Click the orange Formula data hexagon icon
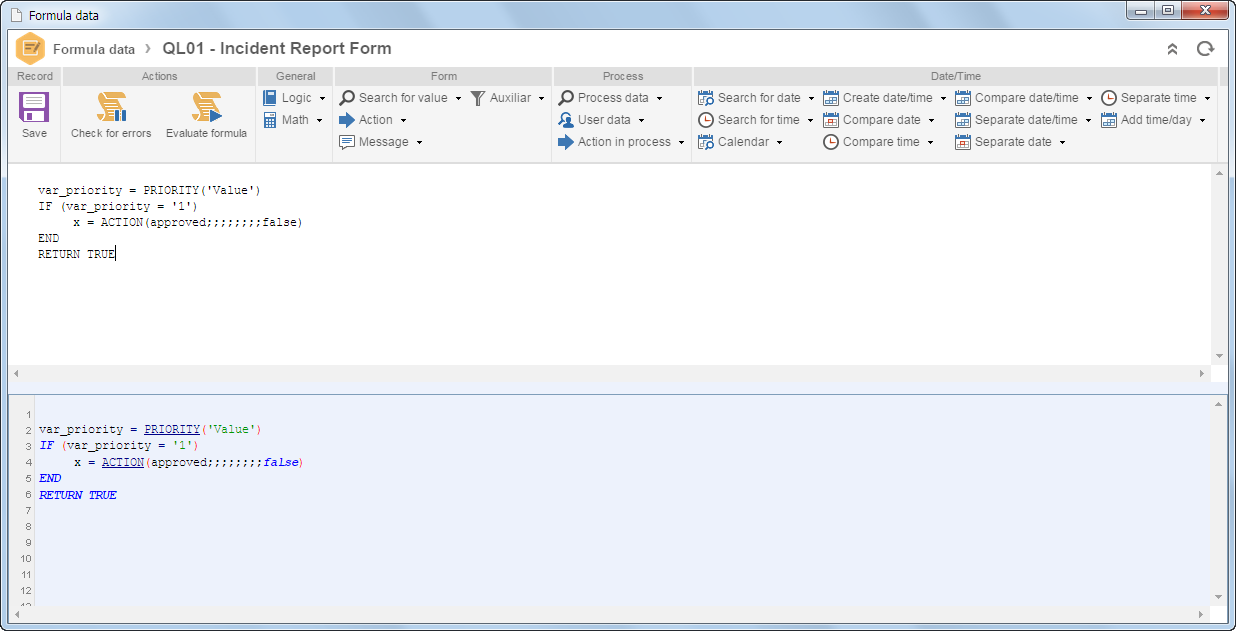 click(31, 48)
